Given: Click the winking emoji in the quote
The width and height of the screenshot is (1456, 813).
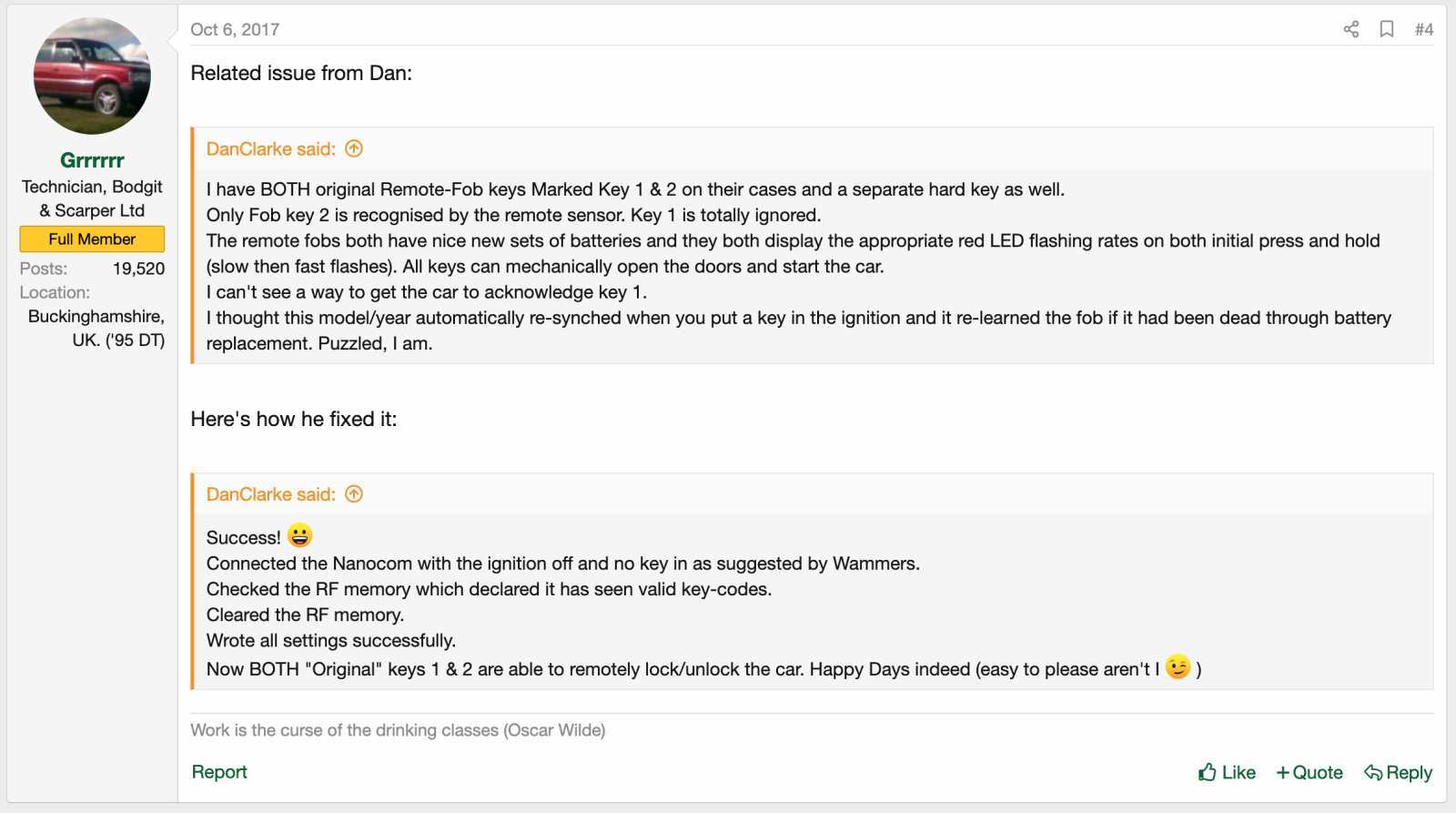Looking at the screenshot, I should pos(1178,667).
